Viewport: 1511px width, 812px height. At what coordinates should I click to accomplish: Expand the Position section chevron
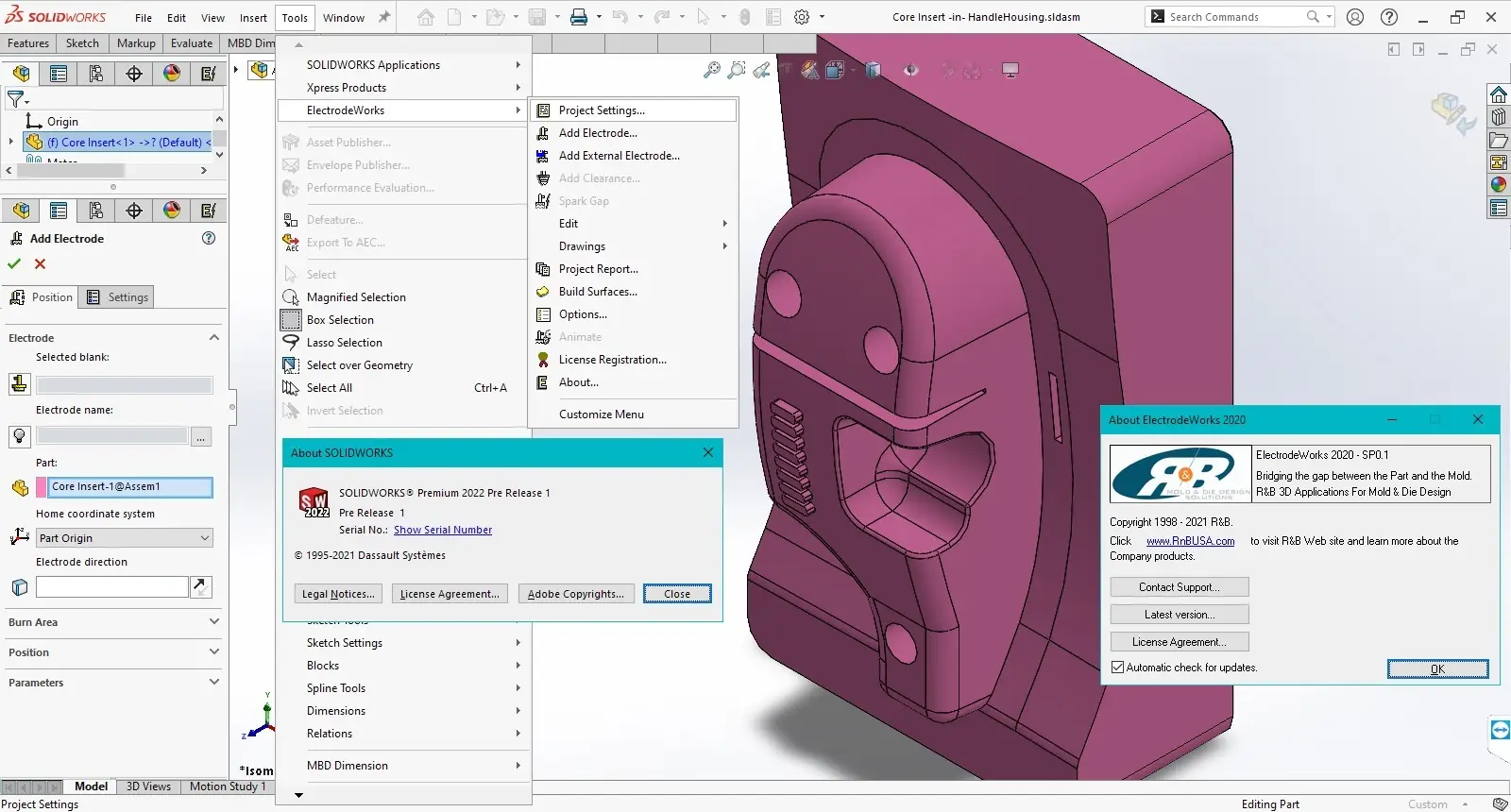coord(214,651)
